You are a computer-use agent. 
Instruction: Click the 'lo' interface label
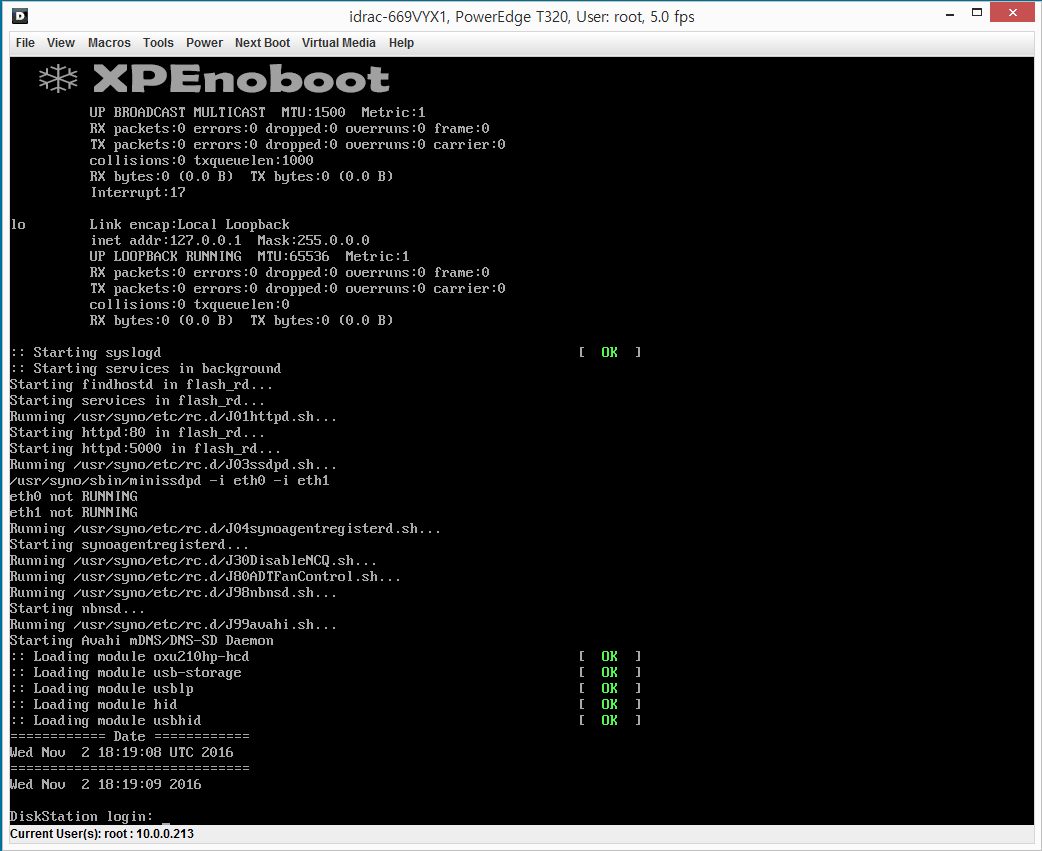pyautogui.click(x=18, y=224)
